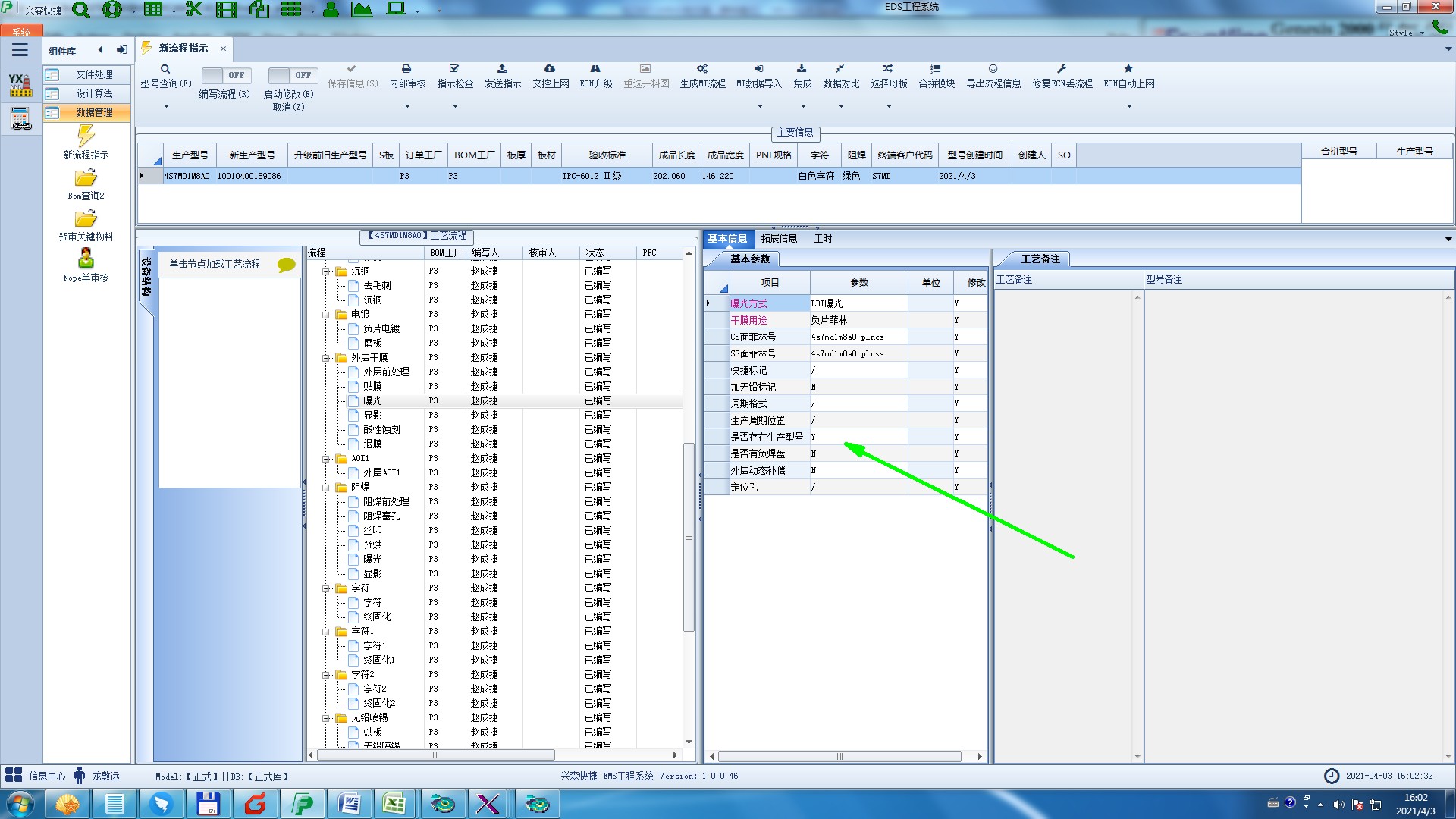Toggle the 编写流程 OFF switch
The width and height of the screenshot is (1456, 819).
[224, 75]
